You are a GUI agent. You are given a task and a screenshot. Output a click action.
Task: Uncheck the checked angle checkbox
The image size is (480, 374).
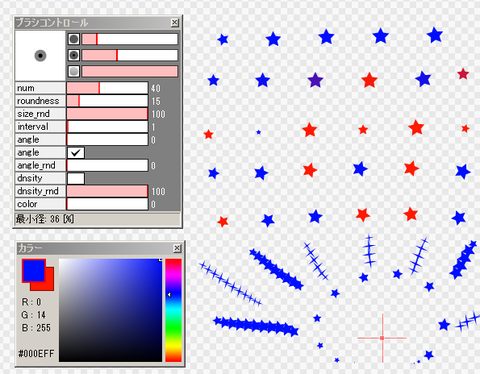(76, 153)
